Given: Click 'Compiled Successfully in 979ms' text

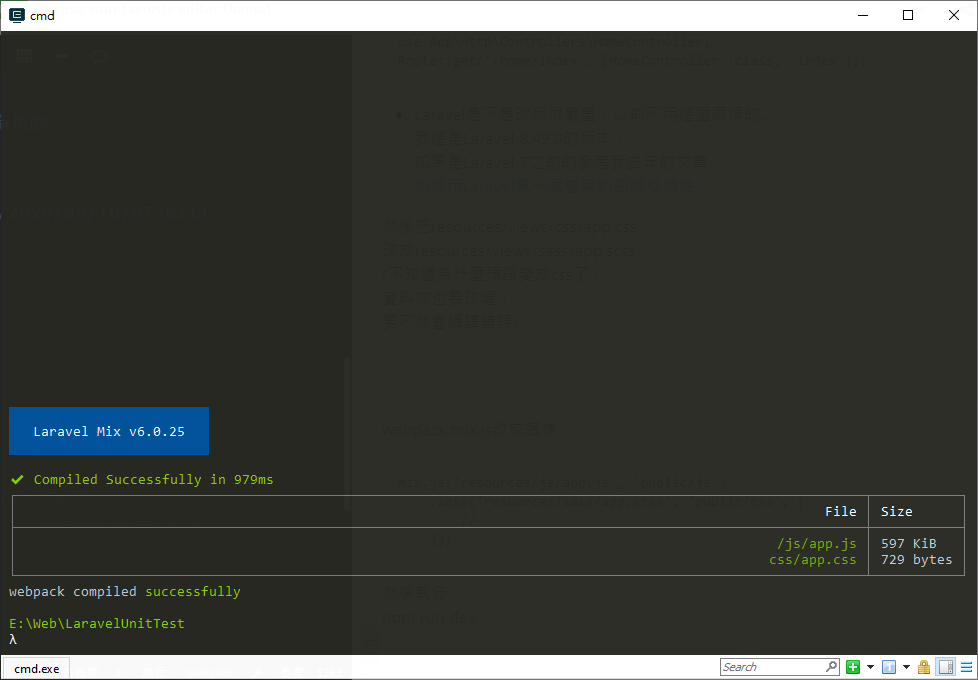Looking at the screenshot, I should point(153,480).
